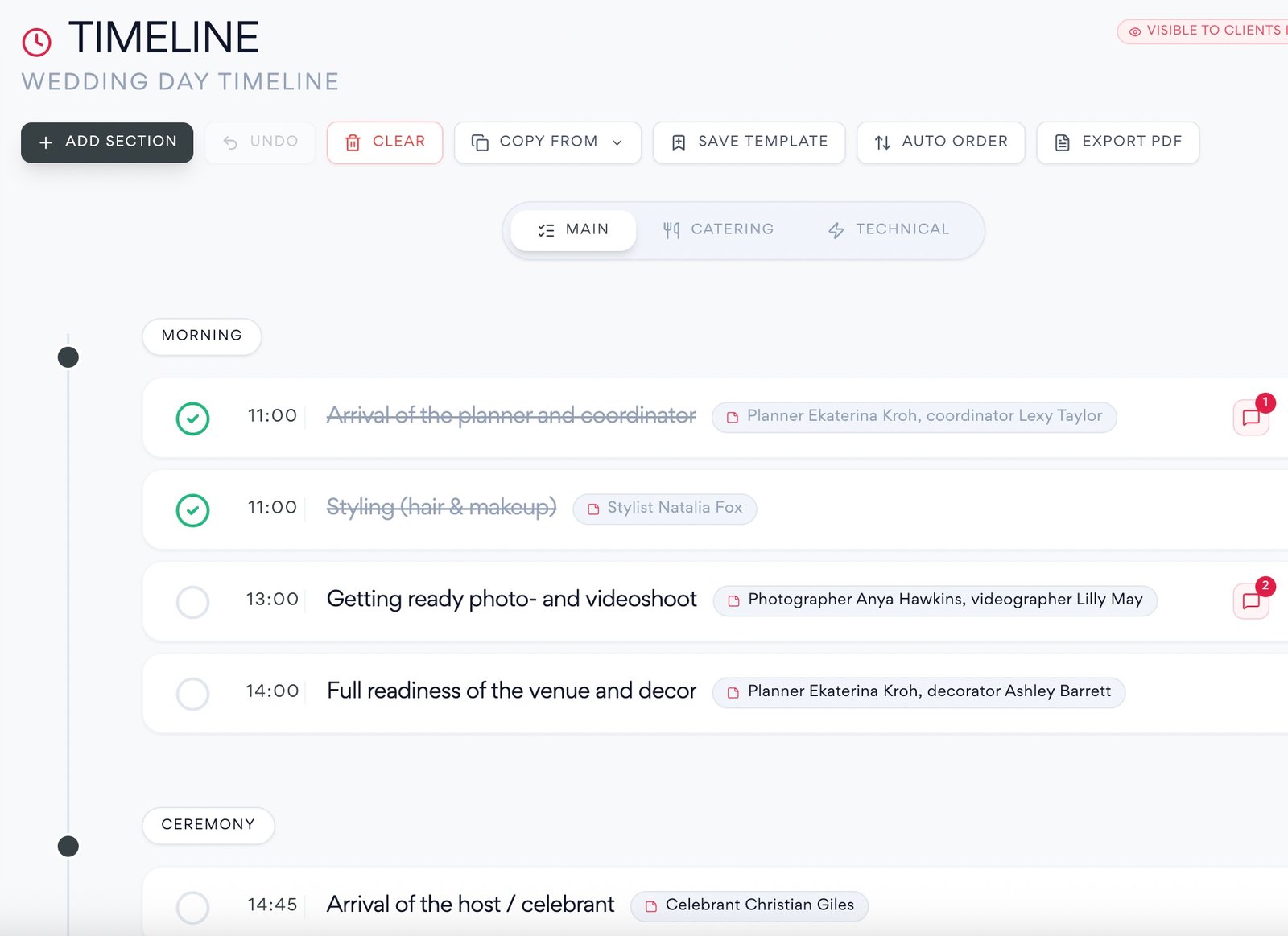1288x936 pixels.
Task: Click the eye icon in Visible to Clients
Action: tap(1135, 31)
